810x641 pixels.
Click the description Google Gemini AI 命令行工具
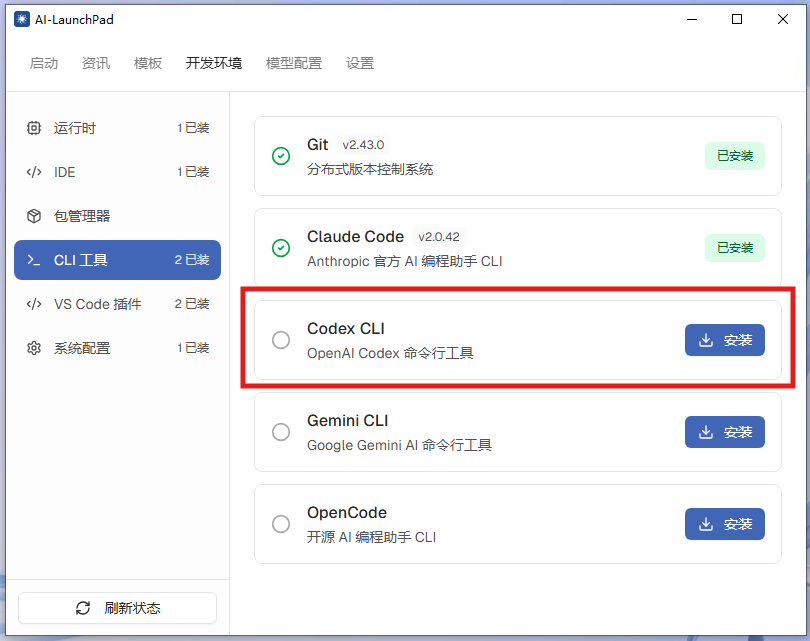pyautogui.click(x=399, y=445)
